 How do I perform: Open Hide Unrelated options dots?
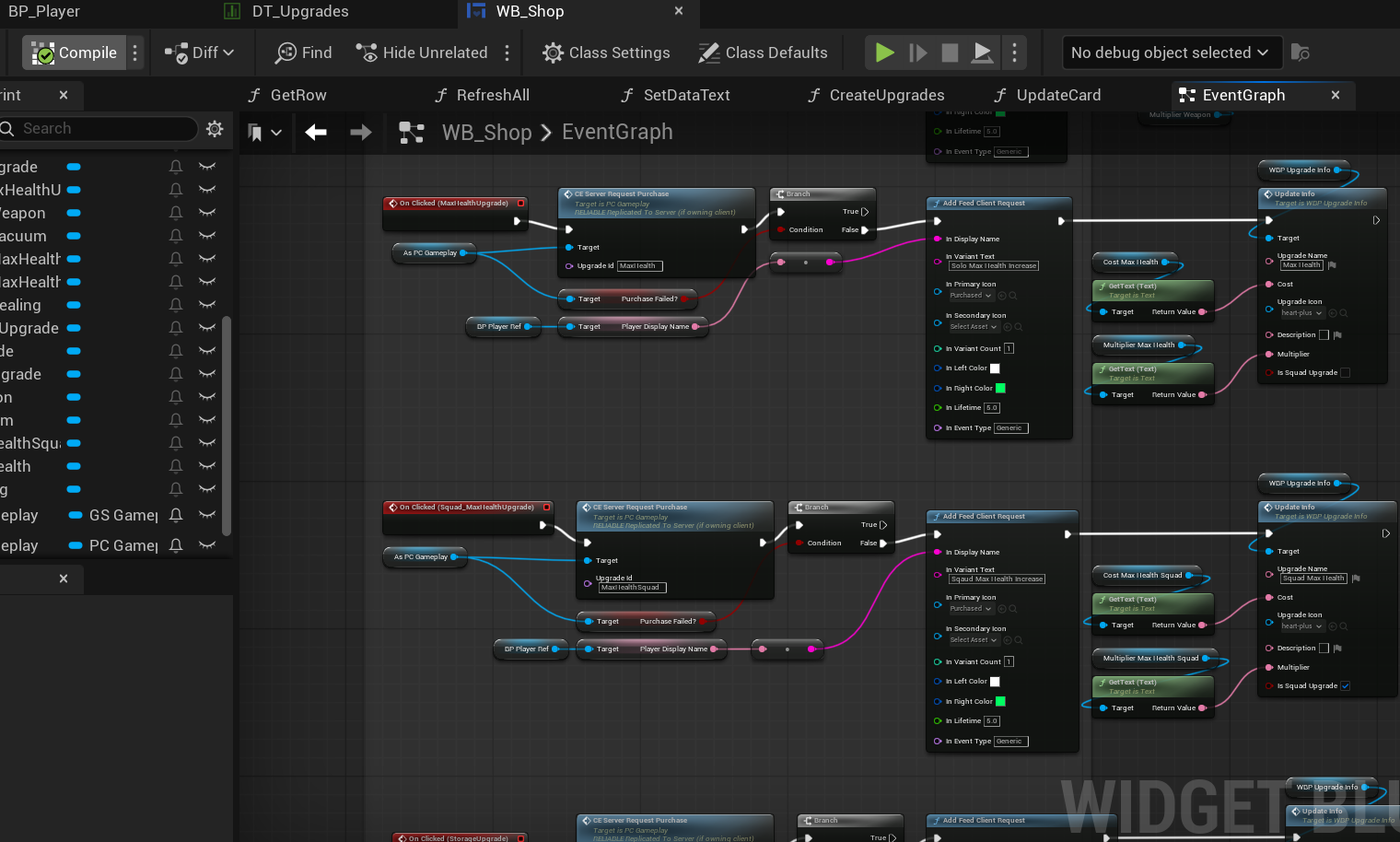[x=507, y=53]
